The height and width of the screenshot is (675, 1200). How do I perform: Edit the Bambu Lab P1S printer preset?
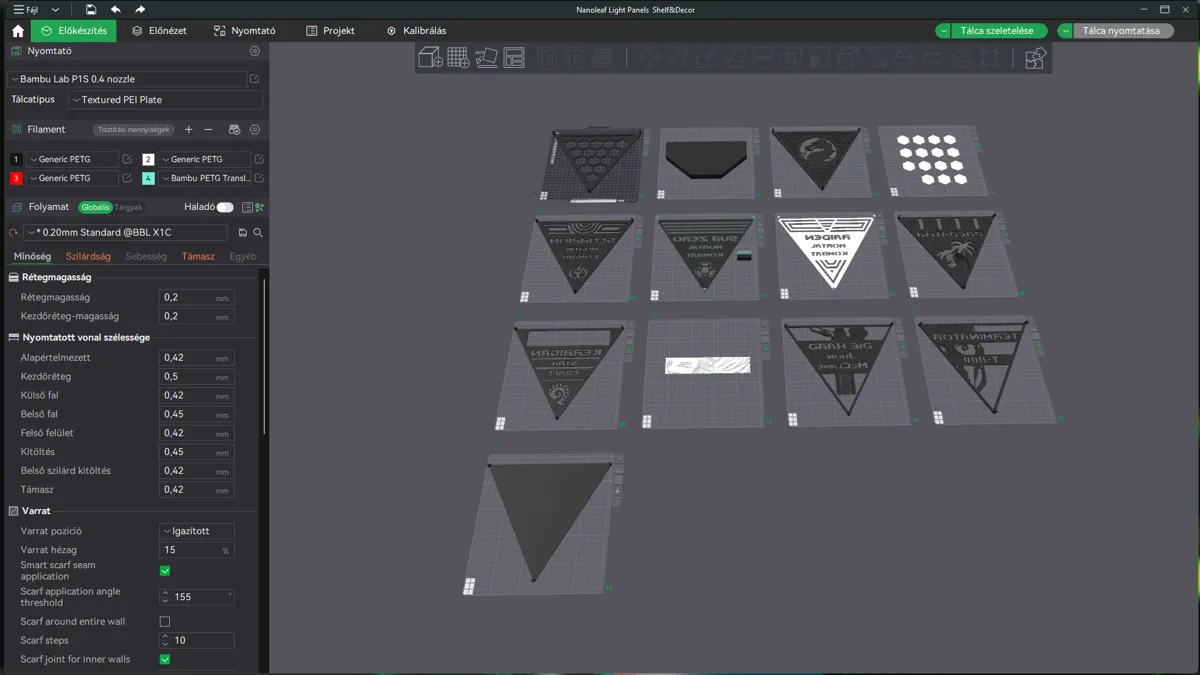[x=255, y=79]
